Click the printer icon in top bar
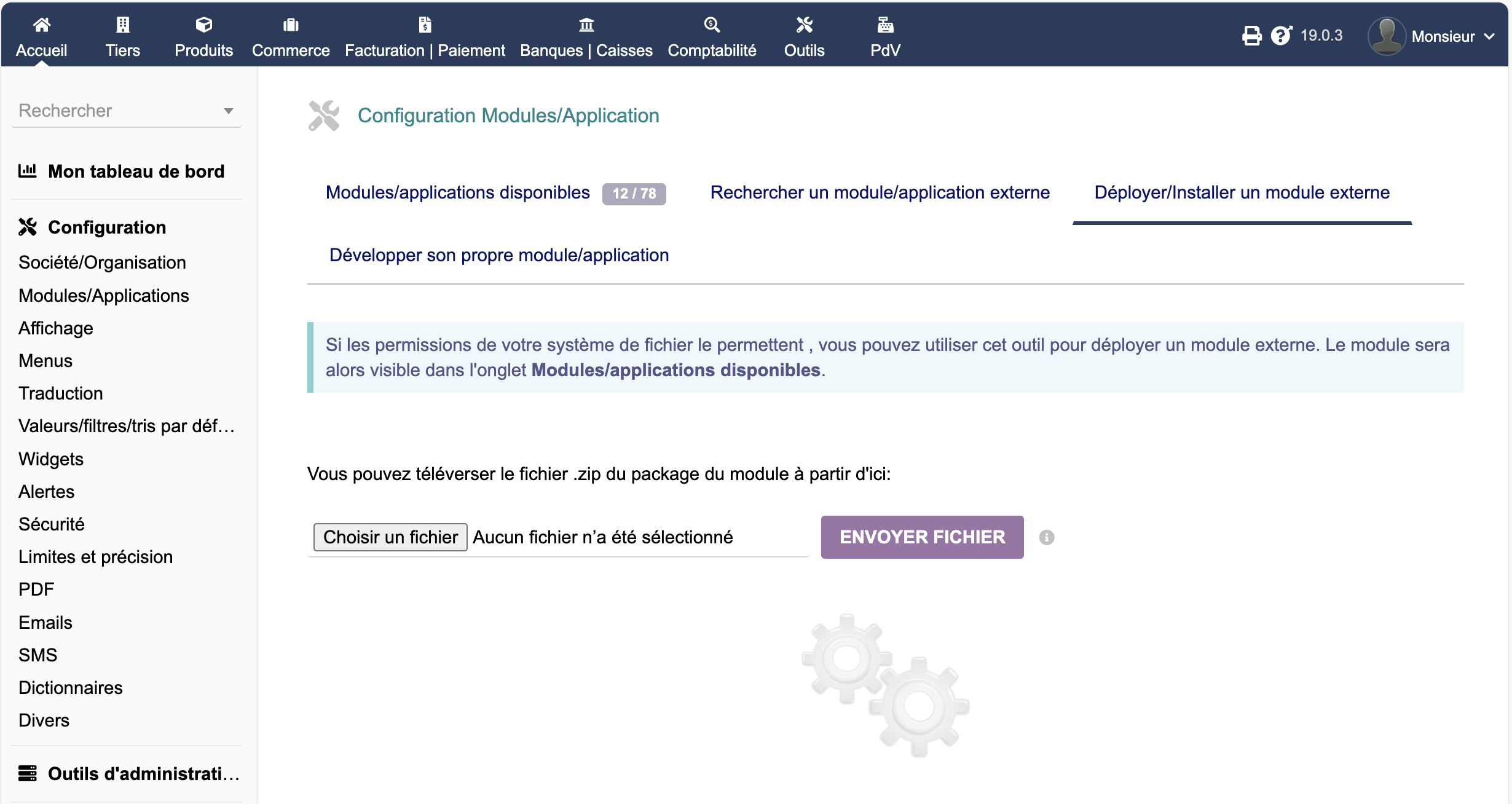 (1251, 36)
